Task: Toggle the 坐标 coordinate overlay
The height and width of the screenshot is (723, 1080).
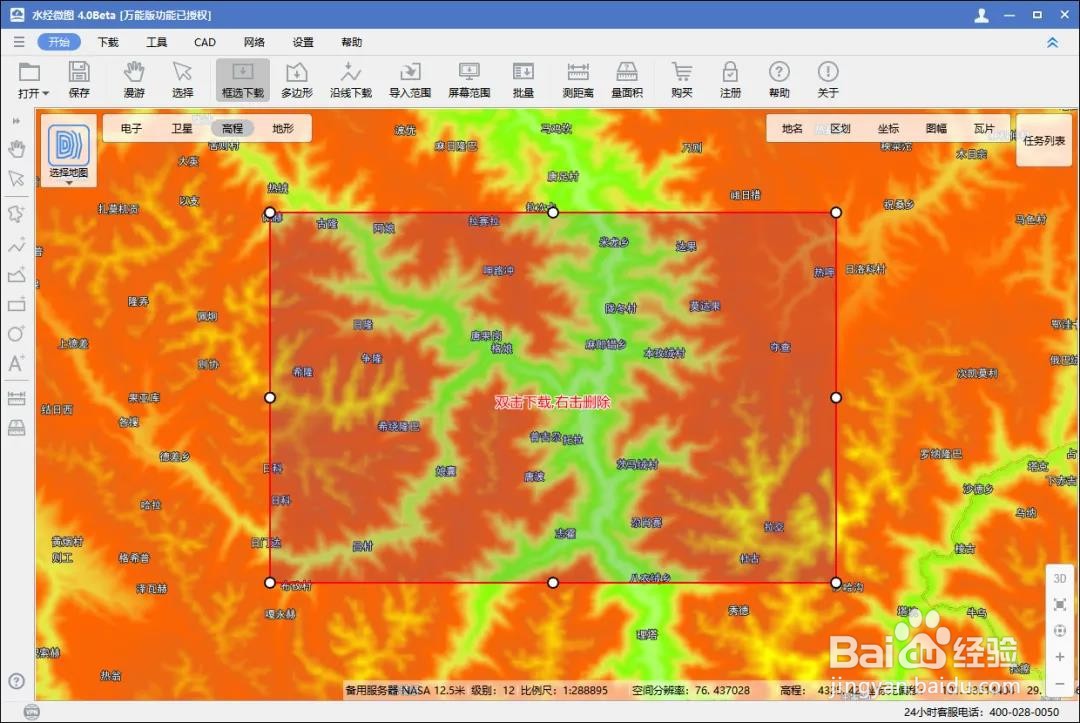Action: click(x=889, y=128)
